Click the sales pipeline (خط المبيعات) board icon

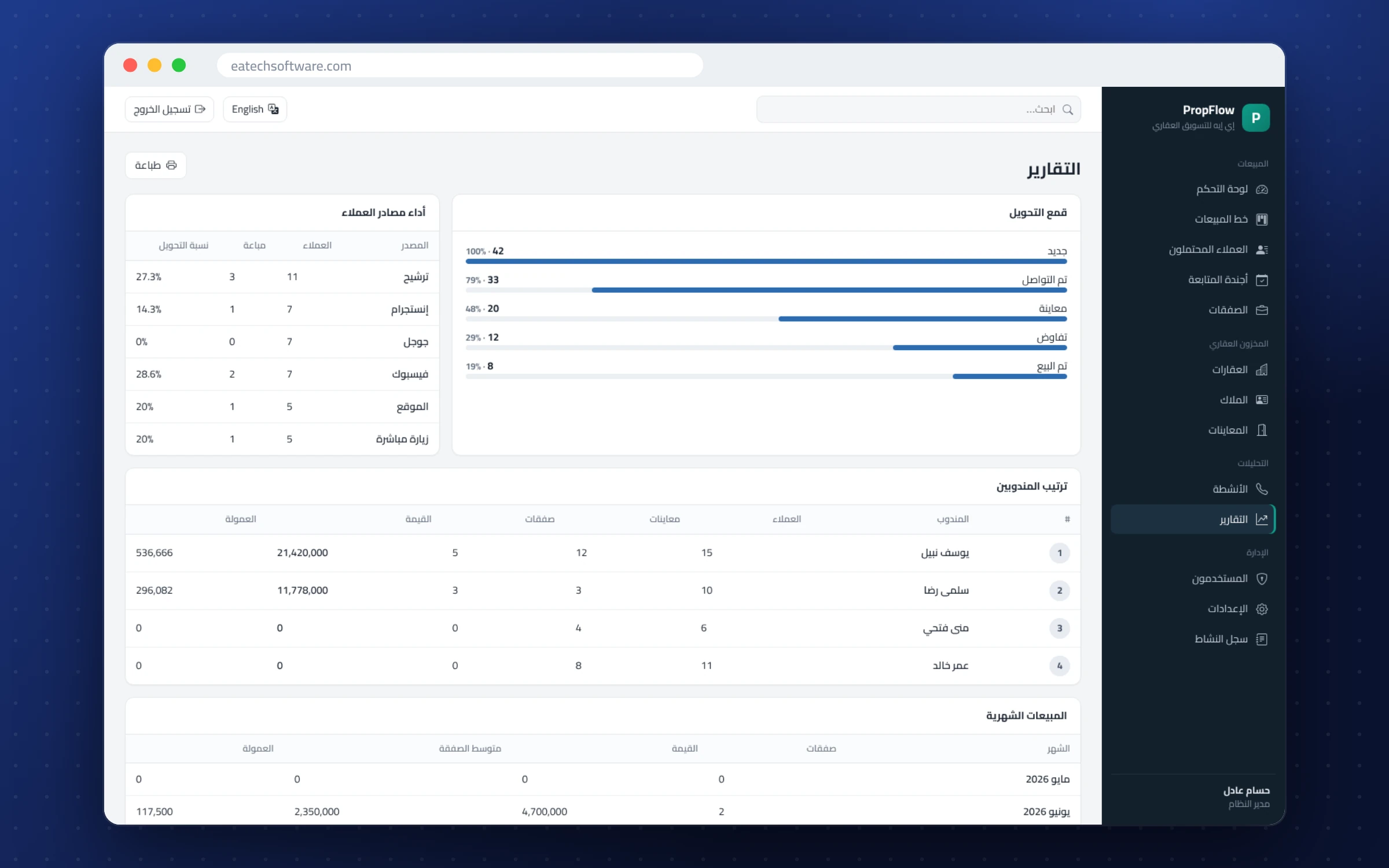(1262, 219)
